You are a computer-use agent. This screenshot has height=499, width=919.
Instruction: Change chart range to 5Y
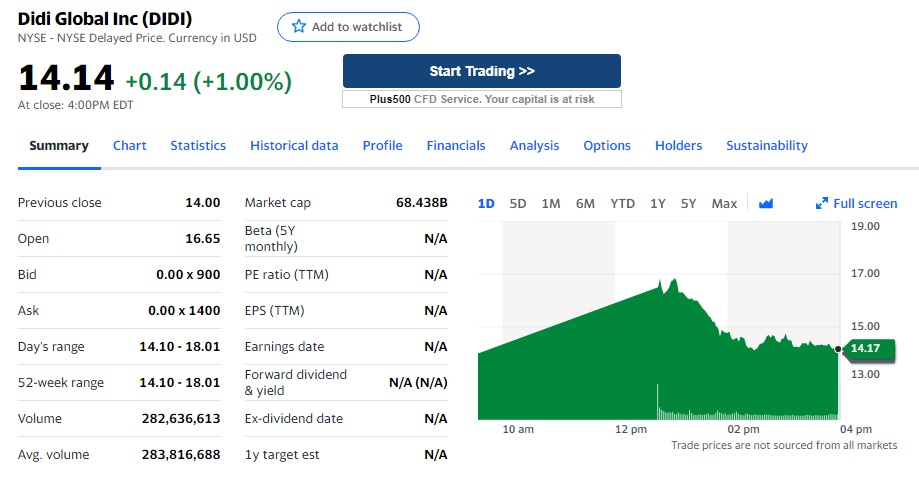[688, 203]
